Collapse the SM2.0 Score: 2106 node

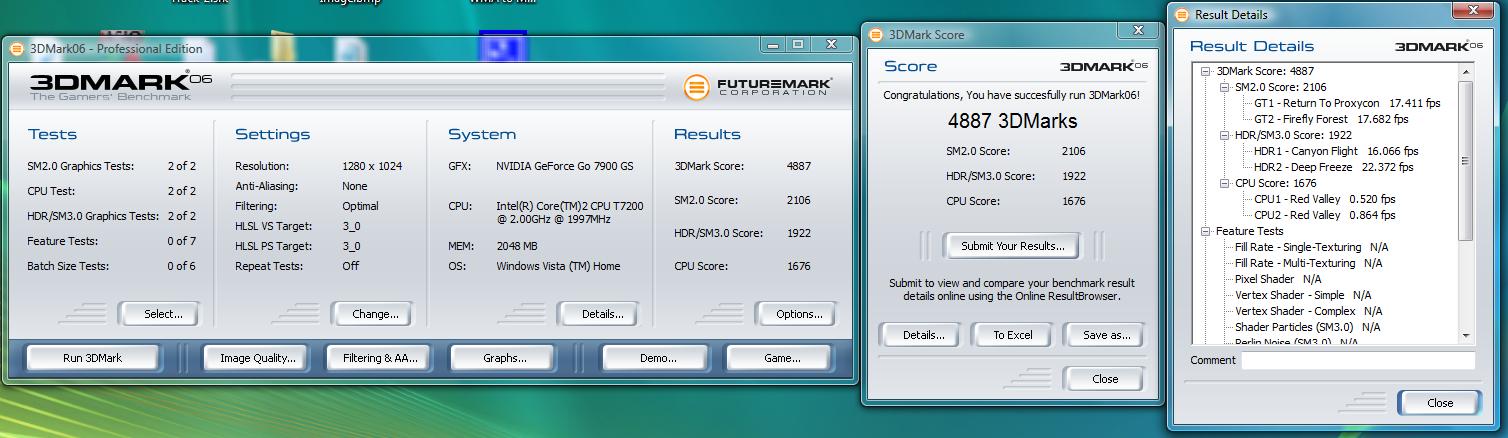[1225, 87]
